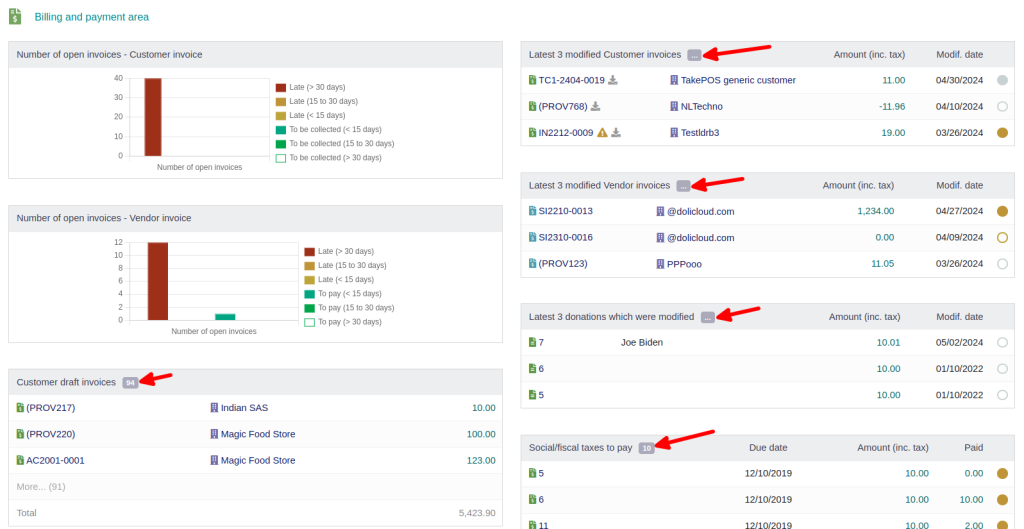Click warning icon next to IN2212-0009
Viewport: 1024px width, 529px height.
tap(602, 132)
